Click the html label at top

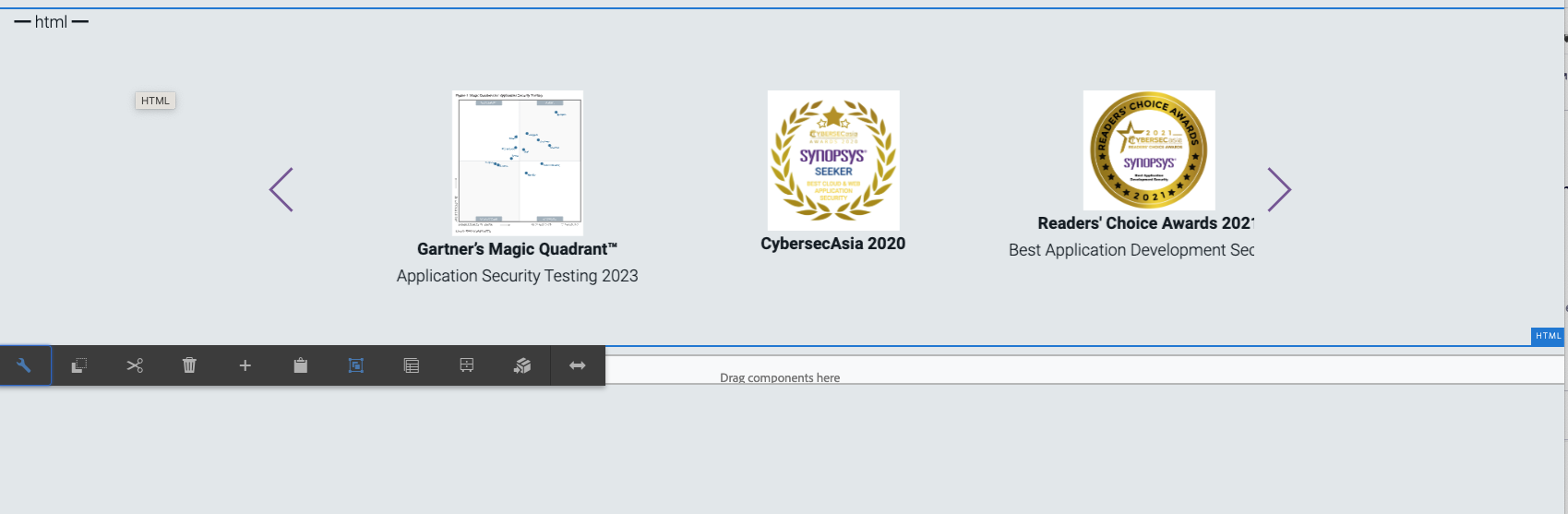[51, 22]
